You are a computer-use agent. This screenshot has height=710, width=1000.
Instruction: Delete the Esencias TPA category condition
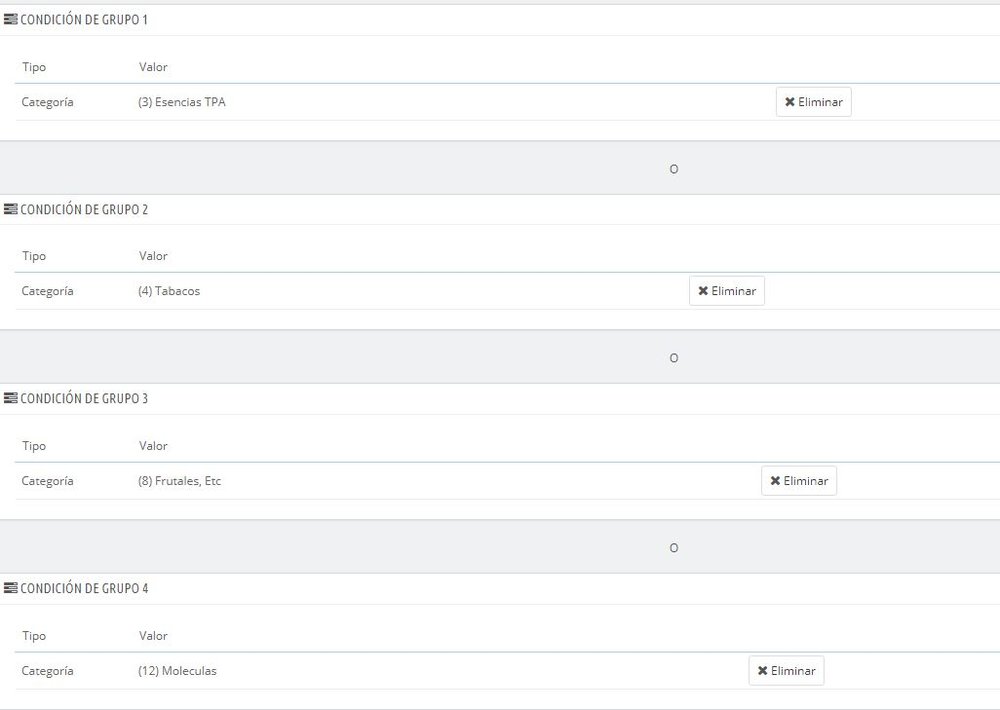click(x=813, y=102)
